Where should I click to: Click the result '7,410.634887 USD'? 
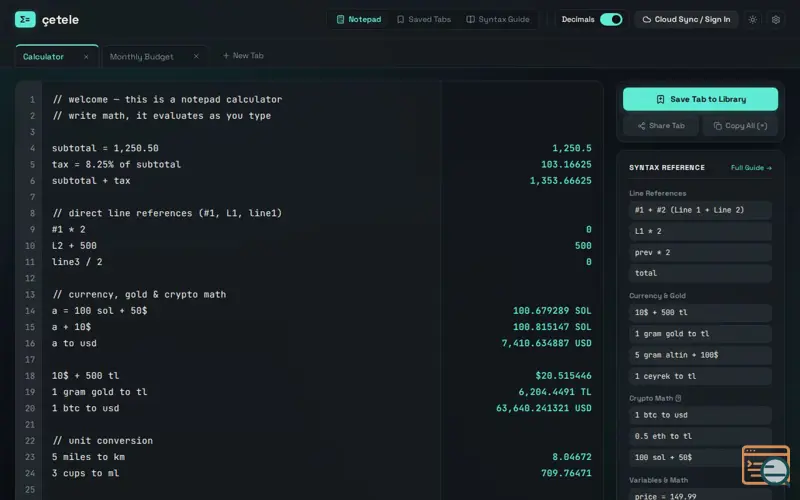546,343
